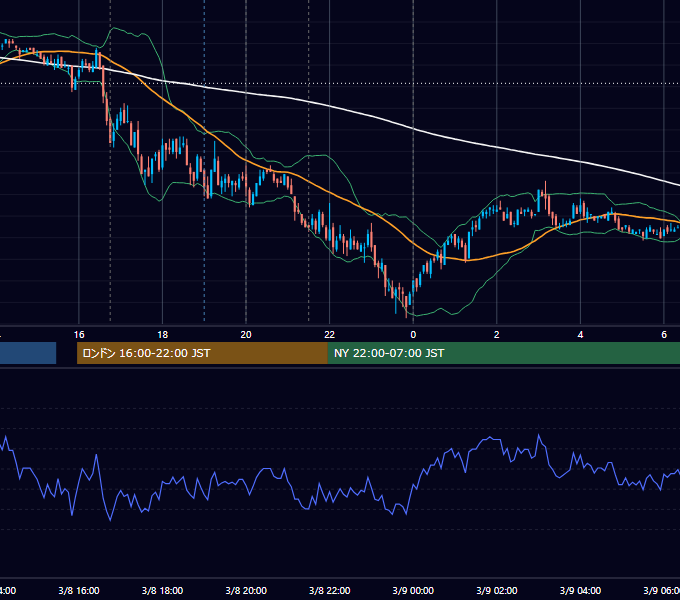Click the 3/9 04:00 date label
Viewport: 680px width, 600px height.
pyautogui.click(x=580, y=591)
